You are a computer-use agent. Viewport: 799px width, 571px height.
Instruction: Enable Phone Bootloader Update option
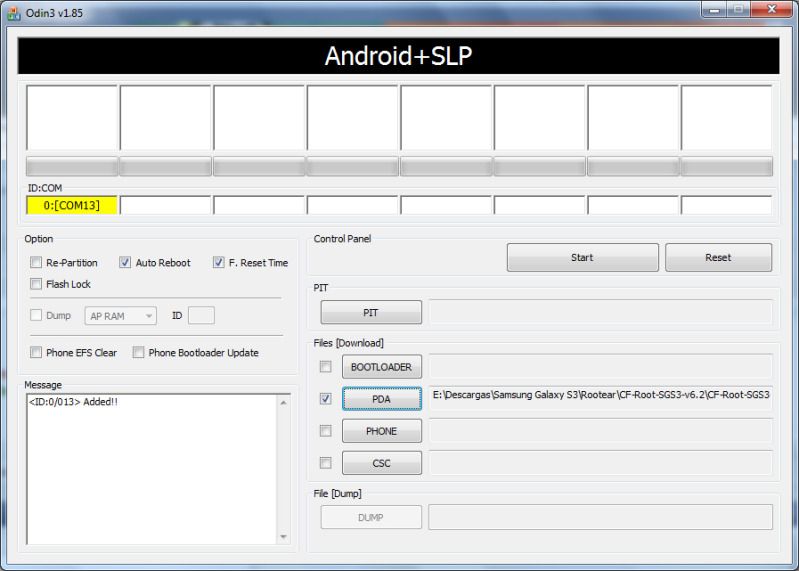[x=139, y=352]
